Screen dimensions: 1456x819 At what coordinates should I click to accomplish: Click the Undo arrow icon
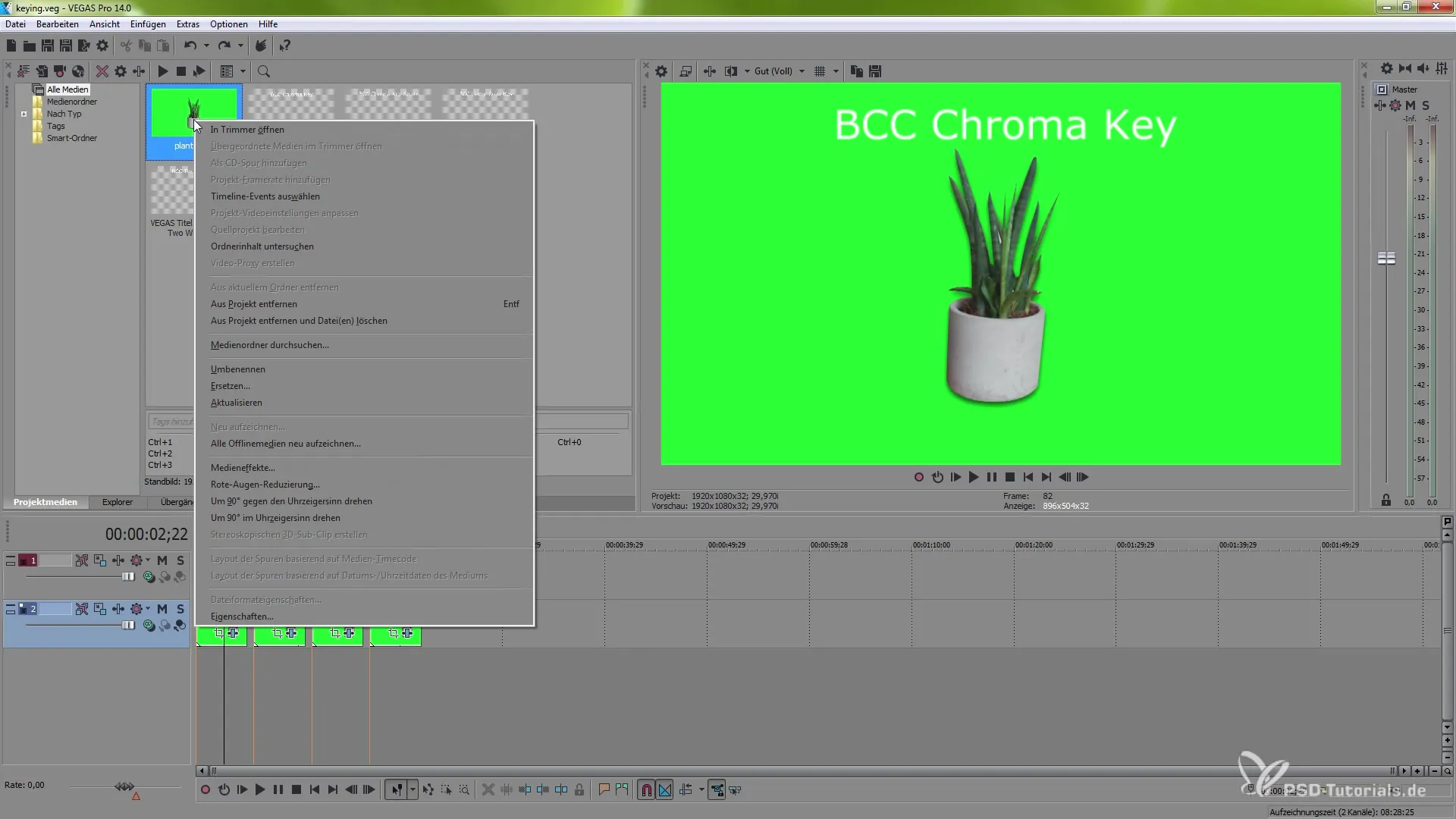tap(190, 46)
